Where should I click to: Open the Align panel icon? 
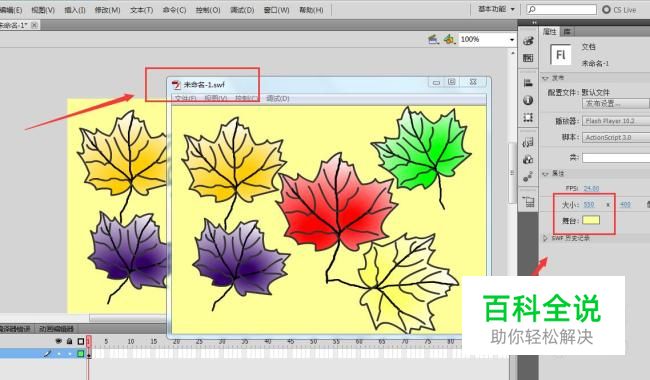(x=528, y=83)
